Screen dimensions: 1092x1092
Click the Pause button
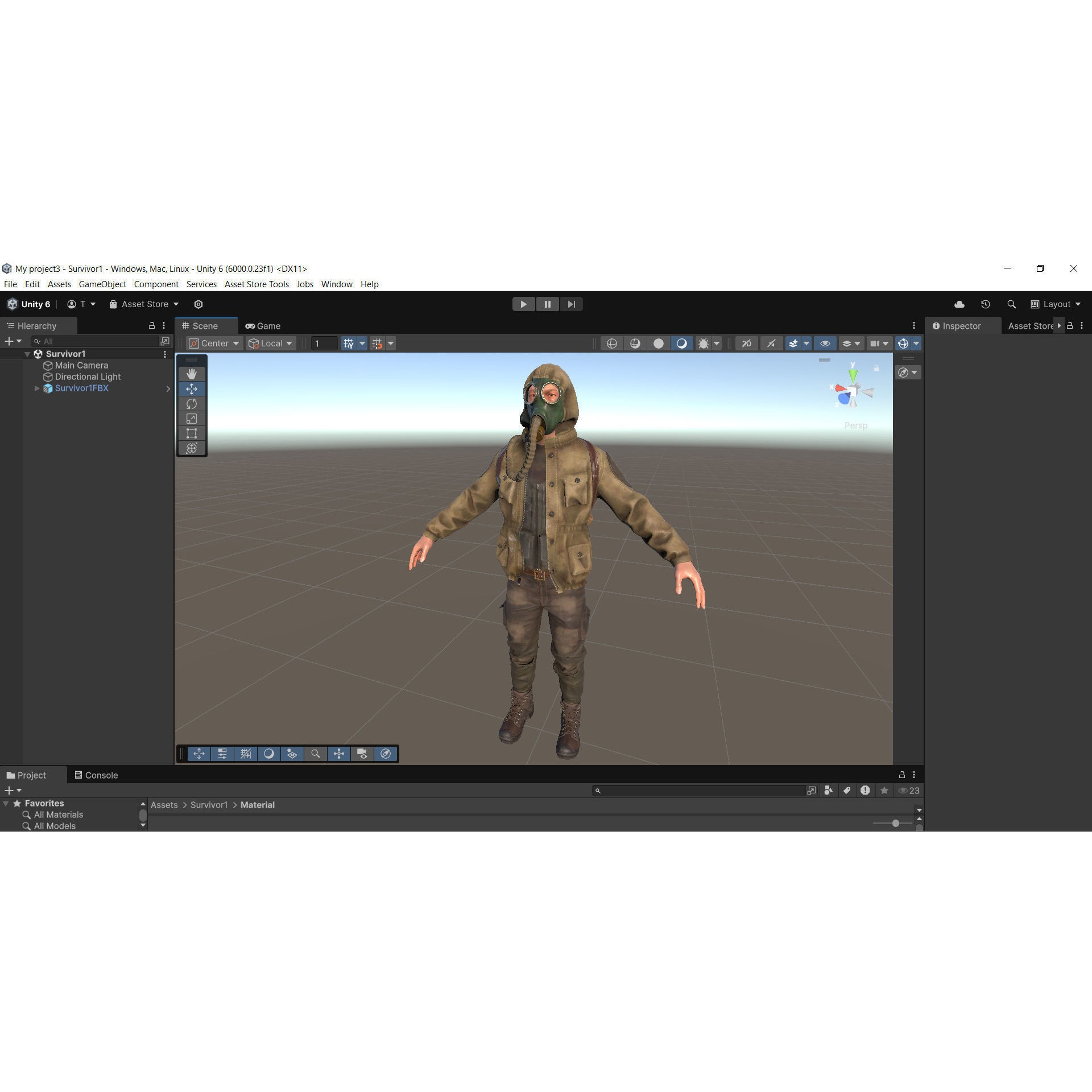[547, 304]
